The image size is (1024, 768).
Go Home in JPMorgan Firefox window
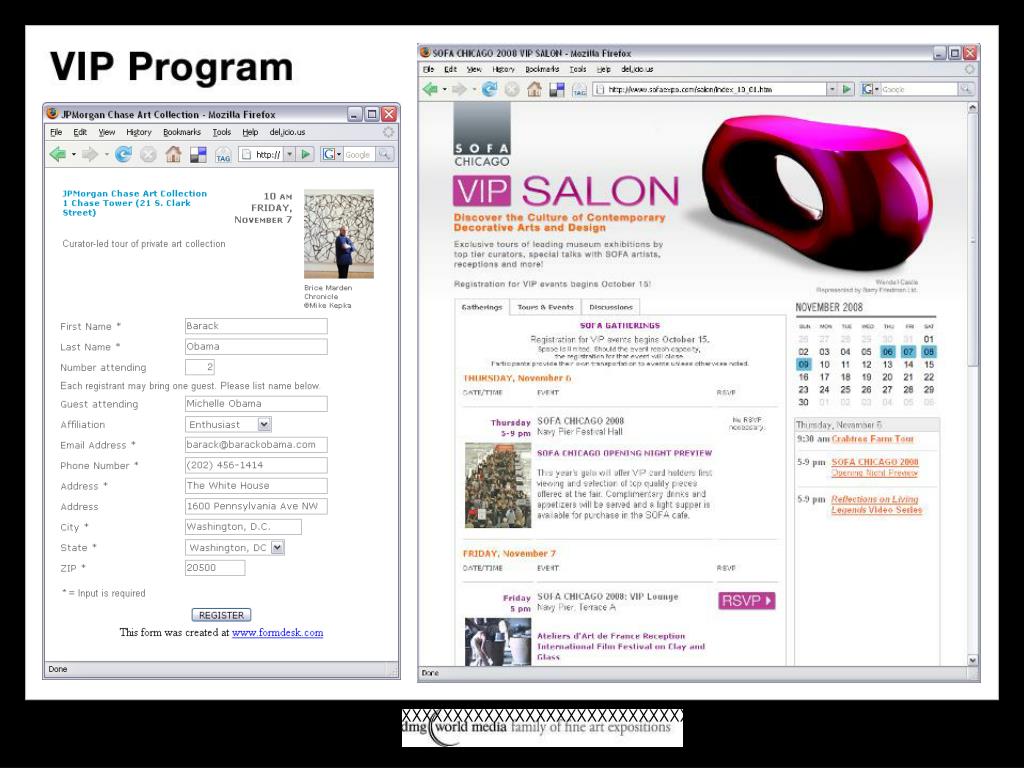(x=173, y=155)
